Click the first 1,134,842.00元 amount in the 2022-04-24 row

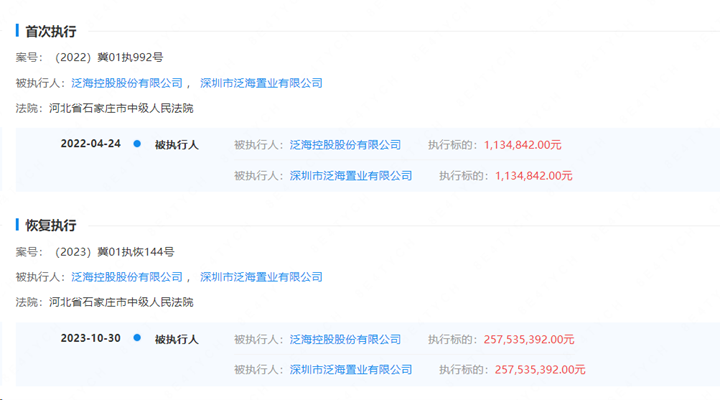point(522,145)
